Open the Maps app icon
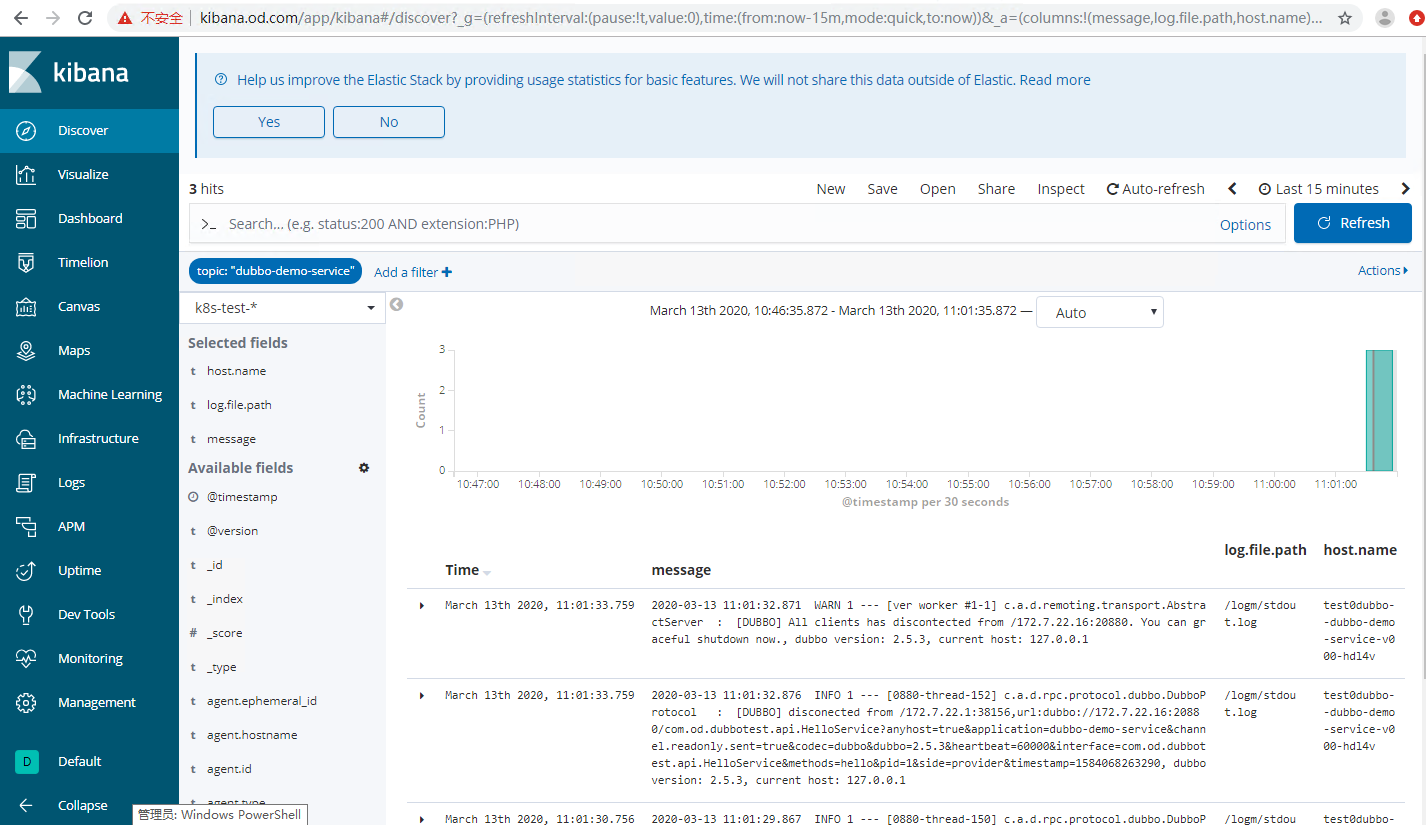 click(27, 351)
